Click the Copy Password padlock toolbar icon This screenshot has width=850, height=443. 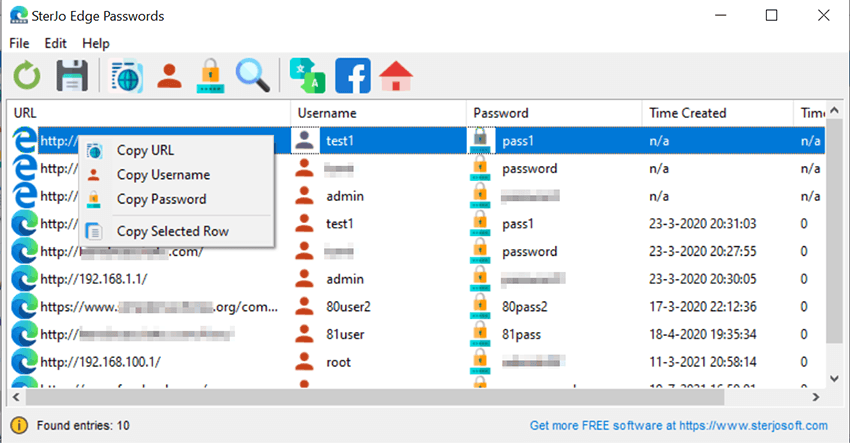(x=210, y=76)
